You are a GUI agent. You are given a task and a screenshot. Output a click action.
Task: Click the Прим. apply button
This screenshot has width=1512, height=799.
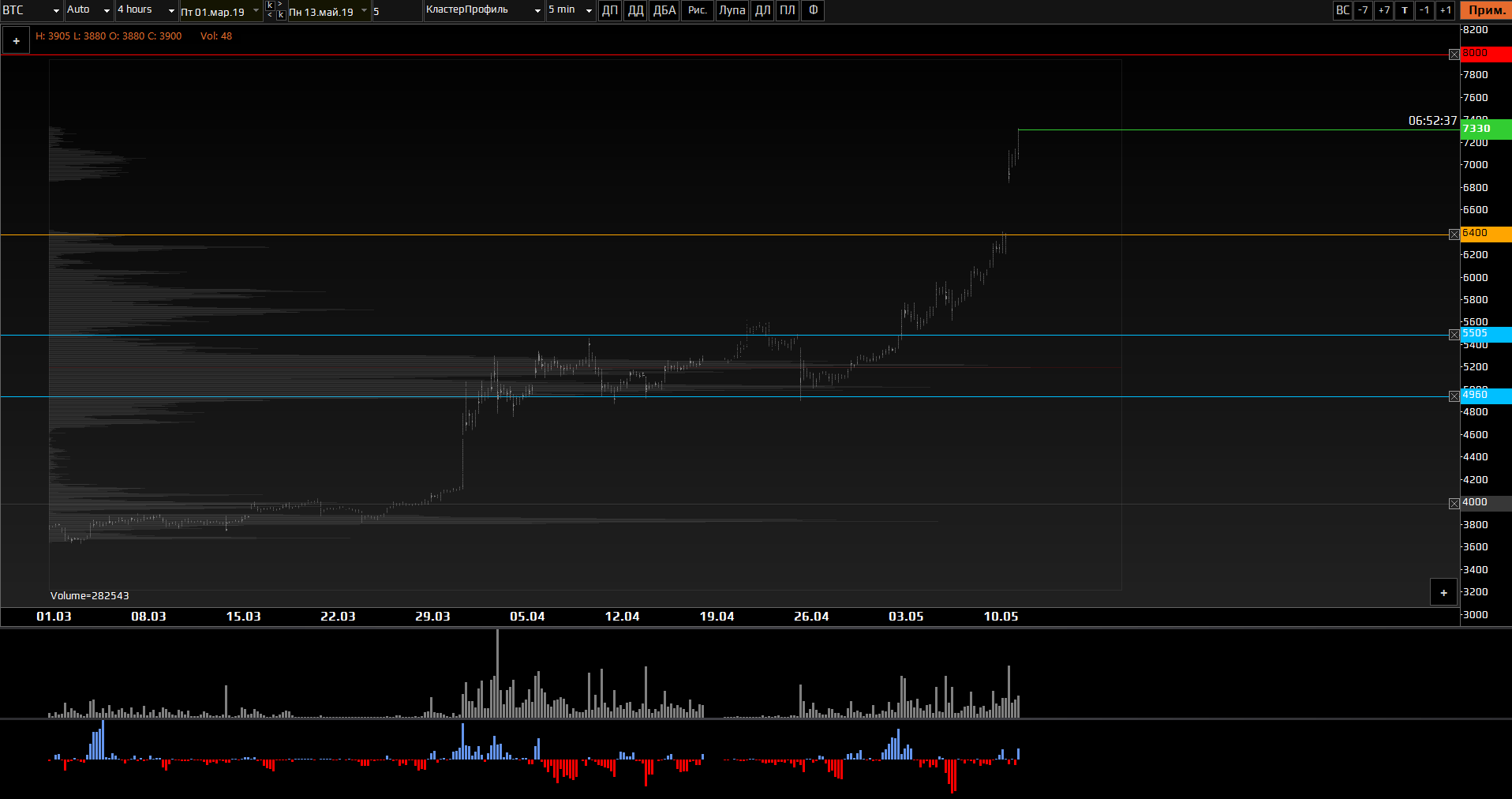click(1486, 10)
